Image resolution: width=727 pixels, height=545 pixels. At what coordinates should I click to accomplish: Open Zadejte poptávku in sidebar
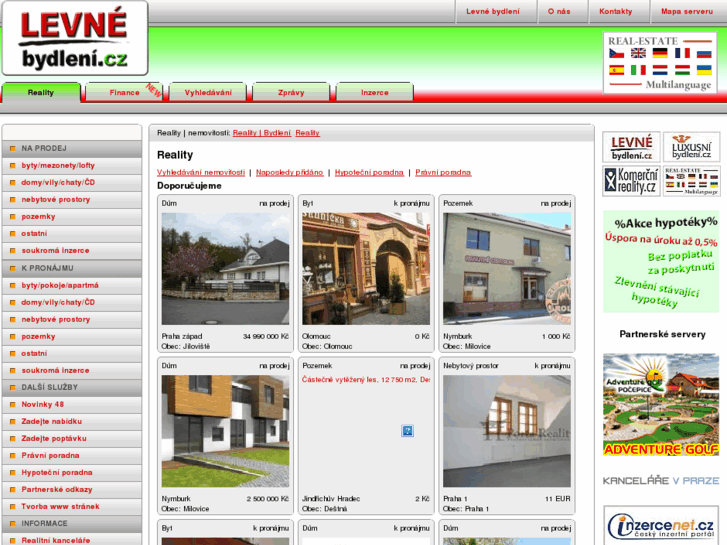click(x=72, y=438)
